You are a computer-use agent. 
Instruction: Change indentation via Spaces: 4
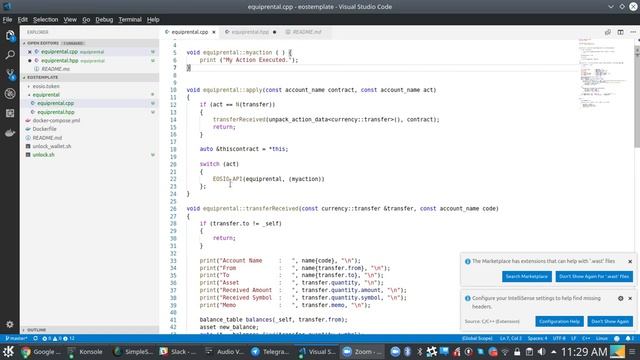tap(537, 338)
